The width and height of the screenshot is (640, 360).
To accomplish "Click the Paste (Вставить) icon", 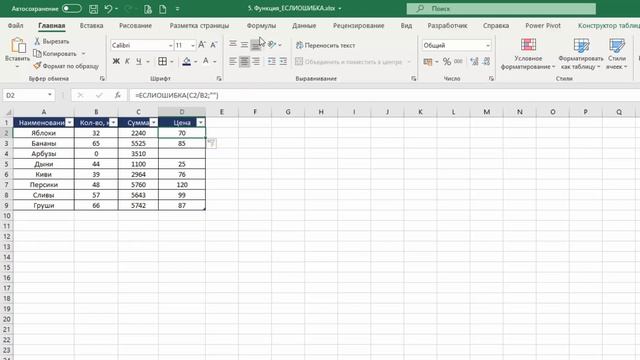I will [x=18, y=45].
